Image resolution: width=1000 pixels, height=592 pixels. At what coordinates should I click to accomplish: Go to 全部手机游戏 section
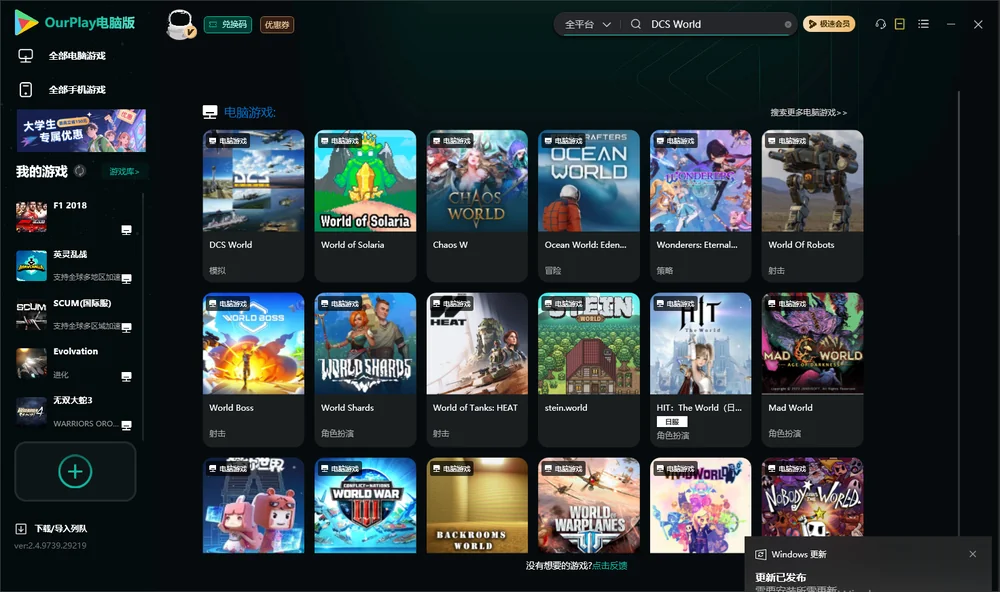pos(77,90)
